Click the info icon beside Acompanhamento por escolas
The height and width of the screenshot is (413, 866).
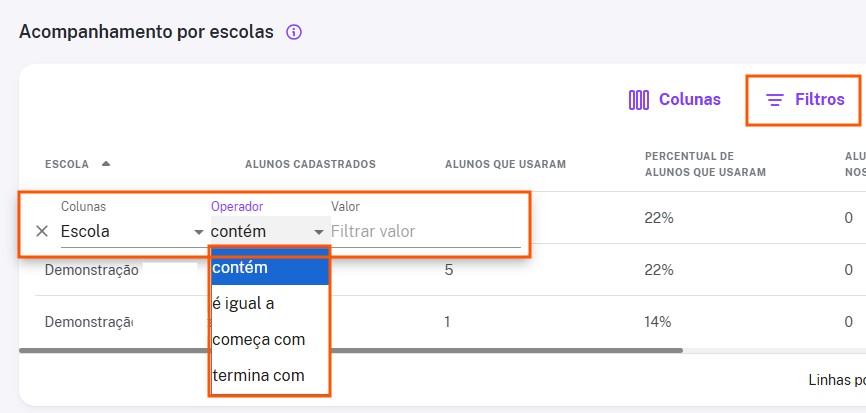tap(294, 33)
